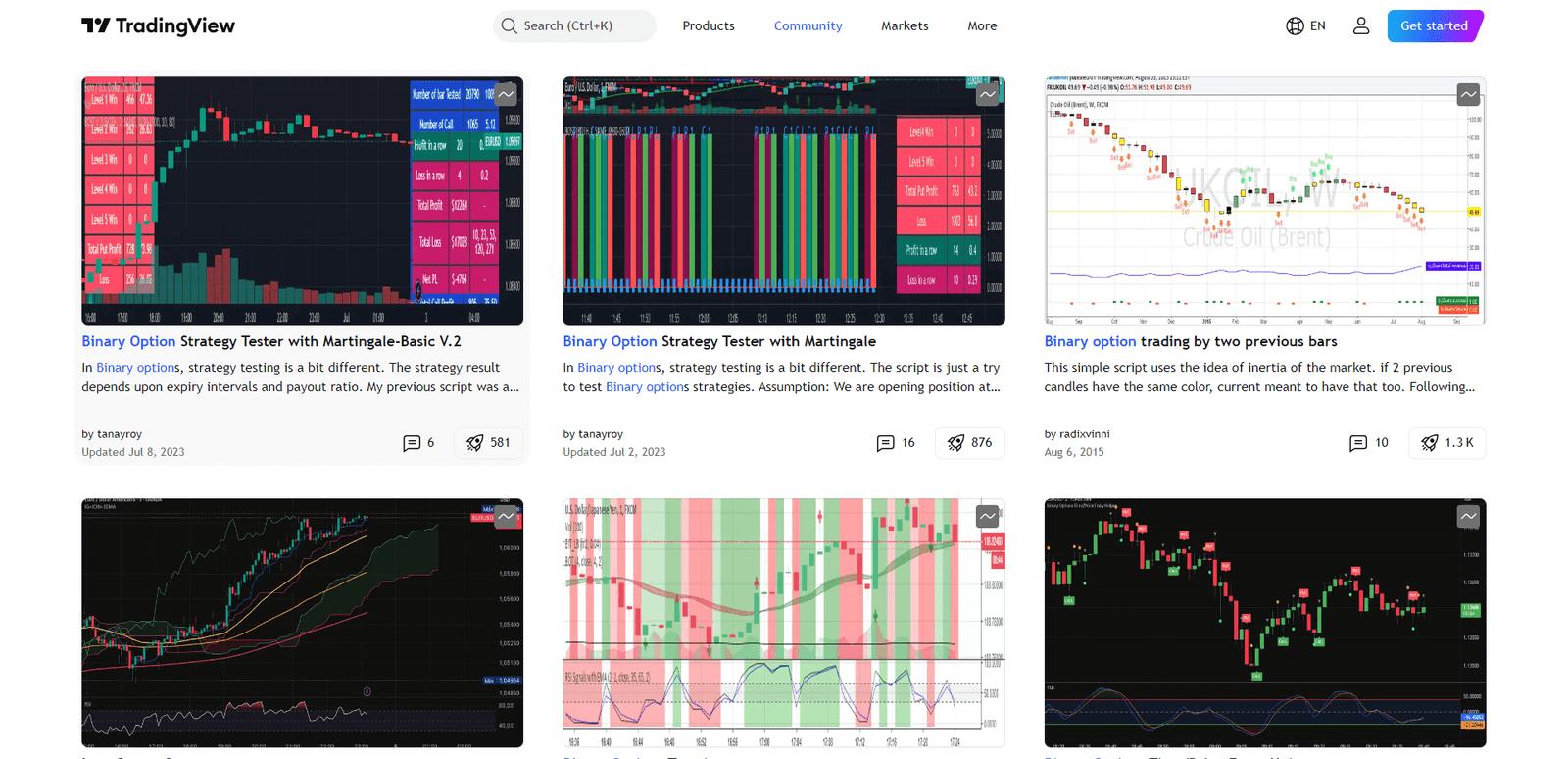Open the red-green striped RSI chart thumbnail
The height and width of the screenshot is (759, 1568).
click(784, 623)
